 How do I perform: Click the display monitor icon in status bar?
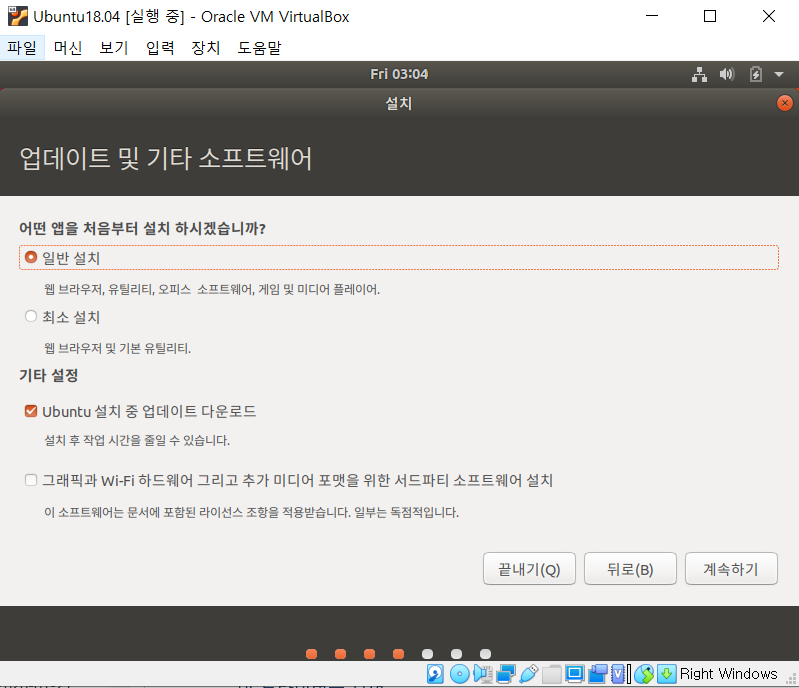(574, 674)
